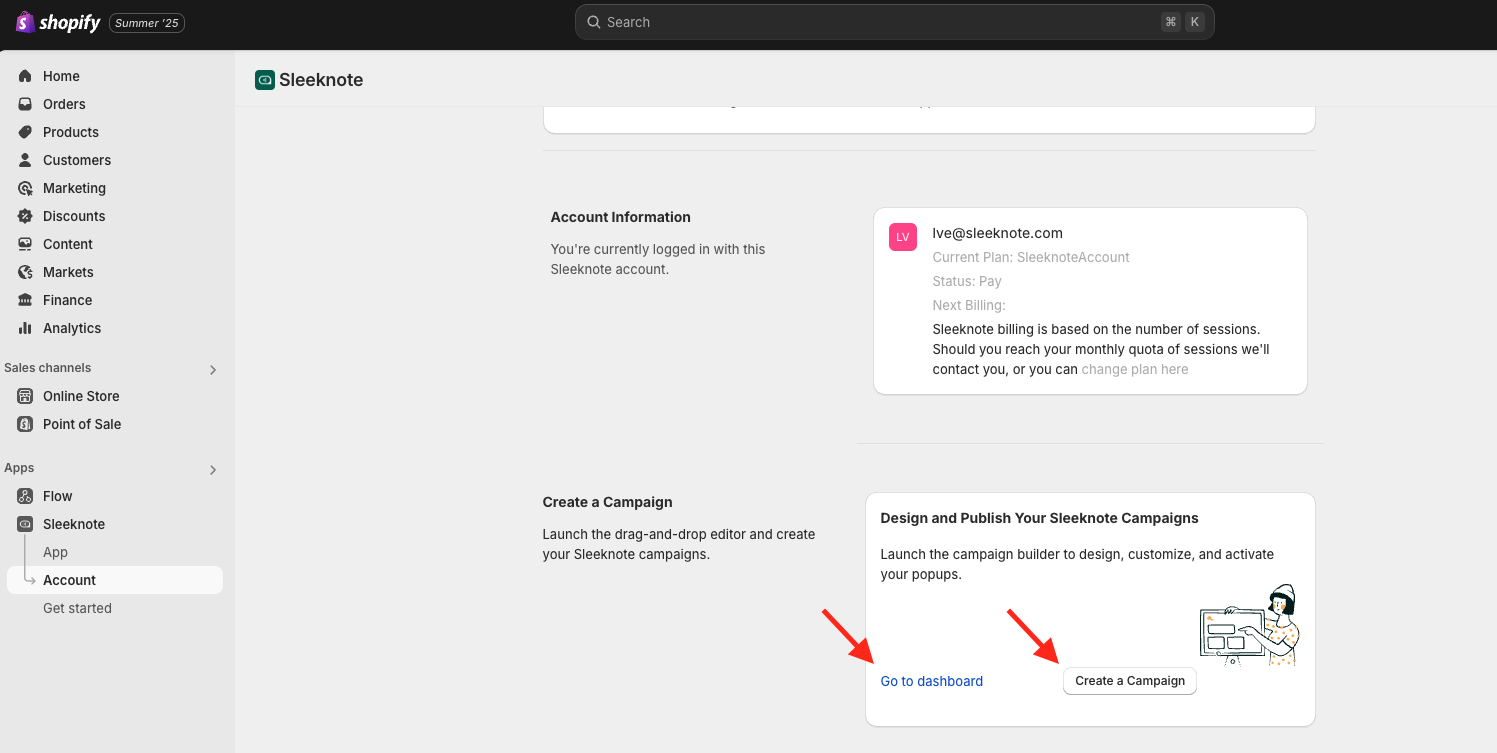Screen dimensions: 1497x753
Task: Click the Online Store icon
Action: point(25,396)
